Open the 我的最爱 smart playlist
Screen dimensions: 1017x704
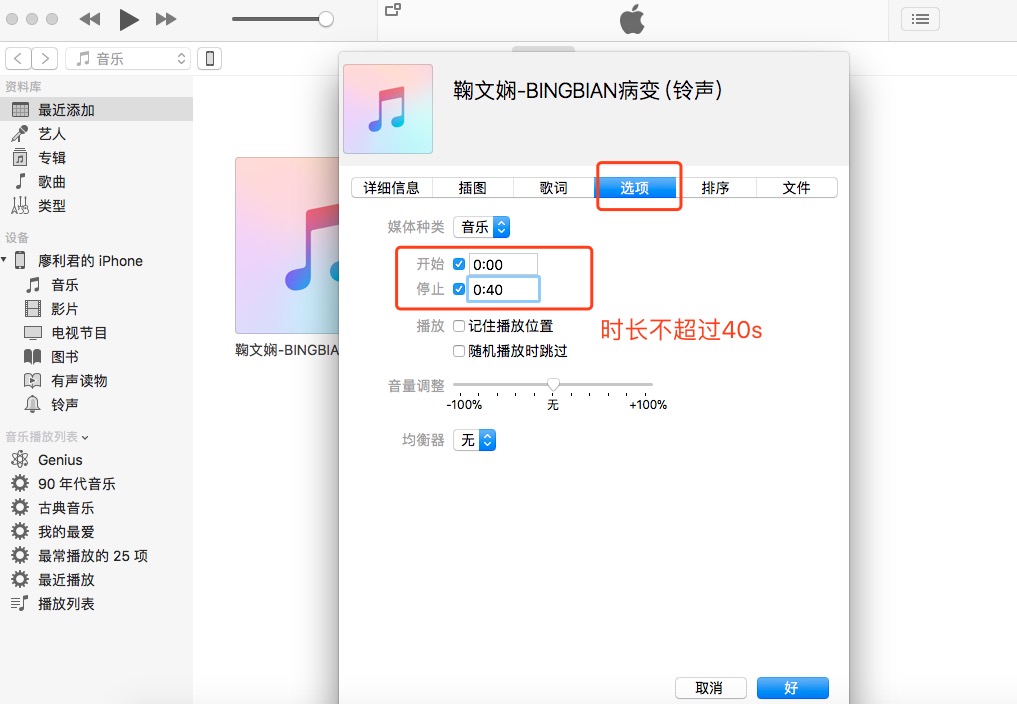(x=66, y=531)
